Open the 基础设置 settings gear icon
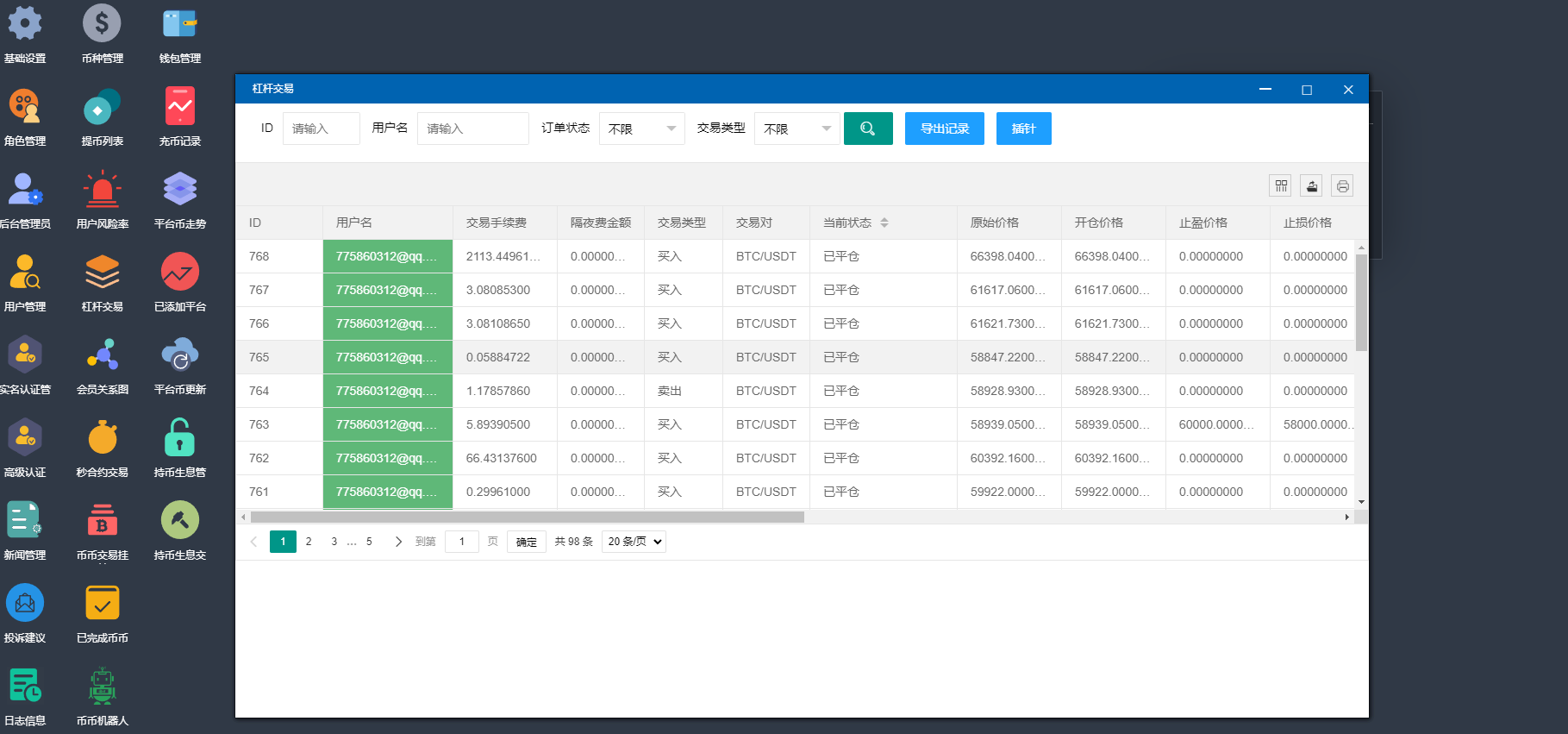The image size is (1568, 734). click(x=25, y=24)
